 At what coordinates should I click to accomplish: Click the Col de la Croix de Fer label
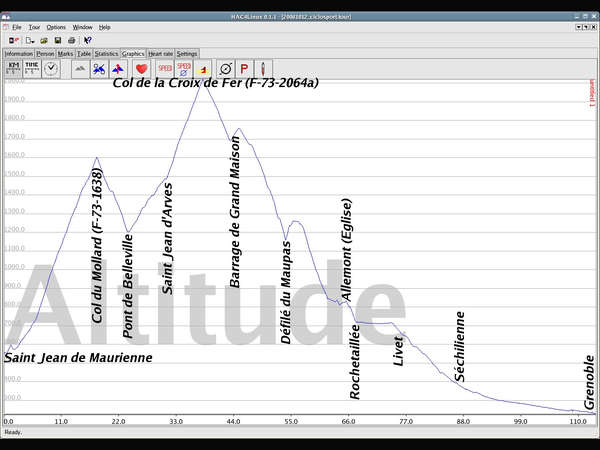point(215,83)
